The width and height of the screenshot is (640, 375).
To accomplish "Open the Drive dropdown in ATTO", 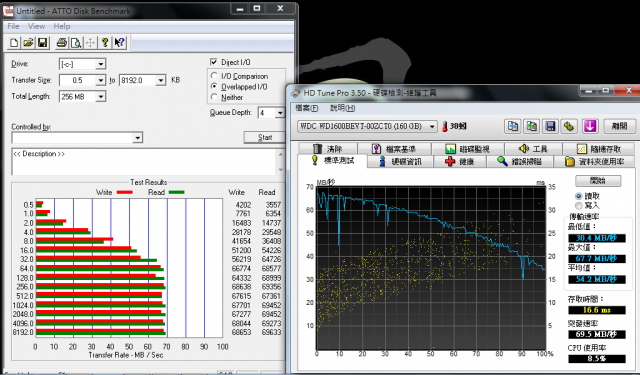I will point(100,64).
